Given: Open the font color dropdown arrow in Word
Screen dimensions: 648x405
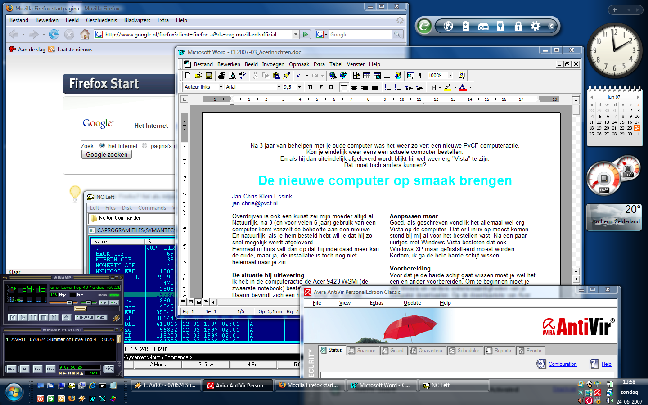Looking at the screenshot, I should 469,87.
